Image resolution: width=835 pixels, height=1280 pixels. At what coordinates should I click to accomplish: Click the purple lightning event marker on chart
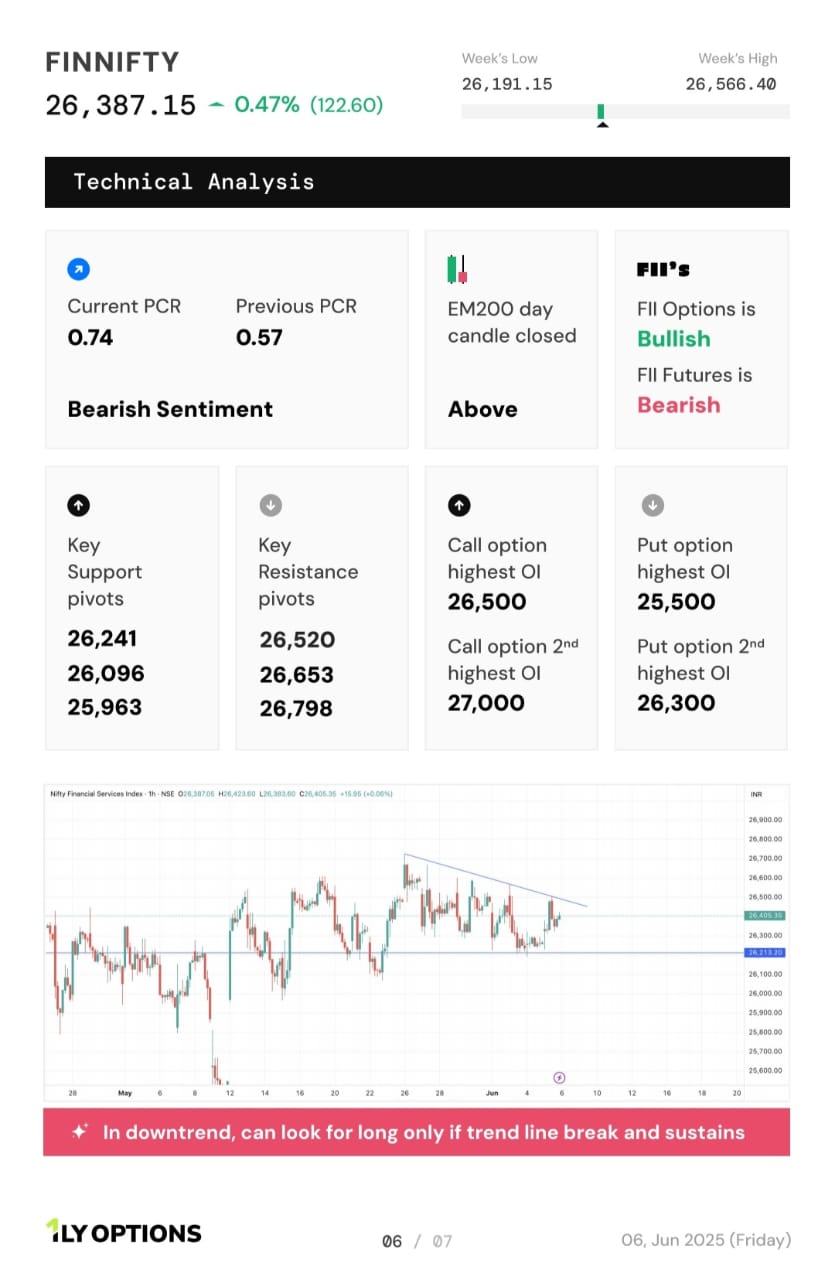click(x=559, y=1077)
